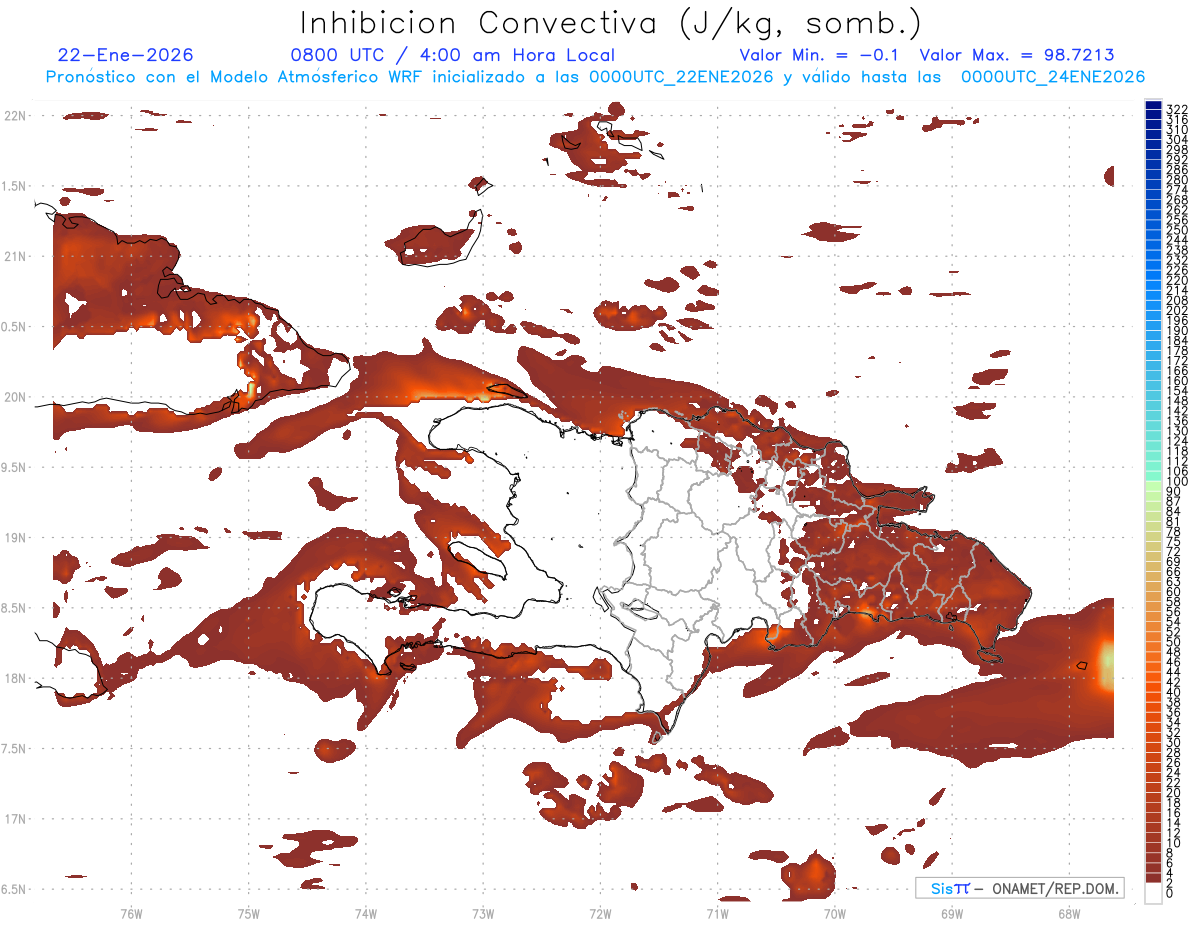Click the '21N' latitude label
Viewport: 1200px width, 927px height.
point(17,256)
